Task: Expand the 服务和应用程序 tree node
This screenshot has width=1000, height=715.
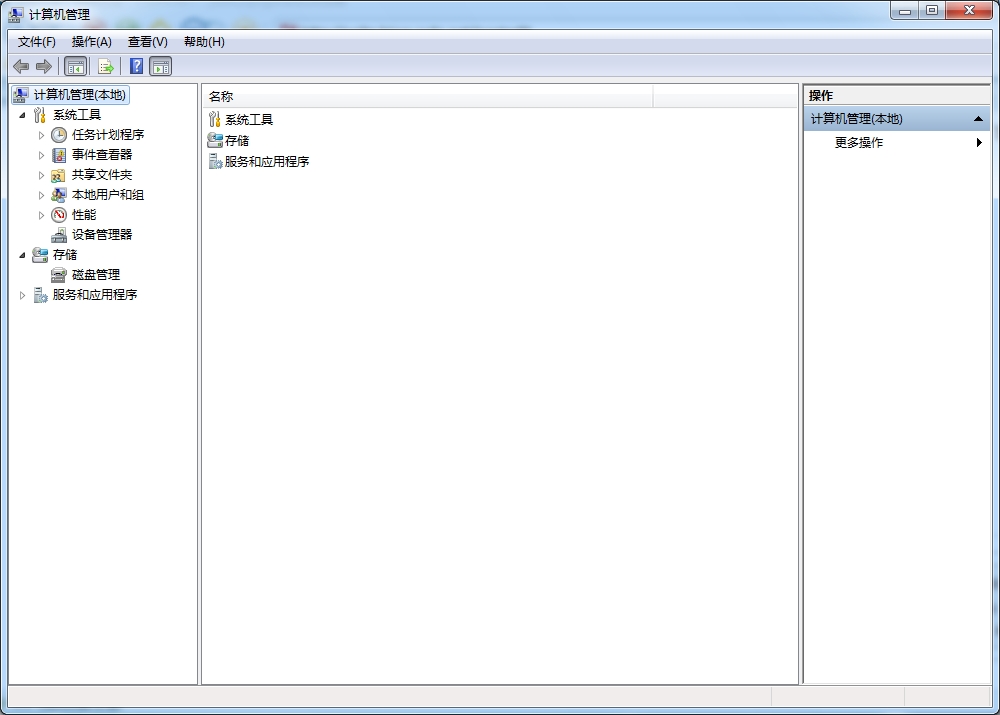Action: pos(22,295)
